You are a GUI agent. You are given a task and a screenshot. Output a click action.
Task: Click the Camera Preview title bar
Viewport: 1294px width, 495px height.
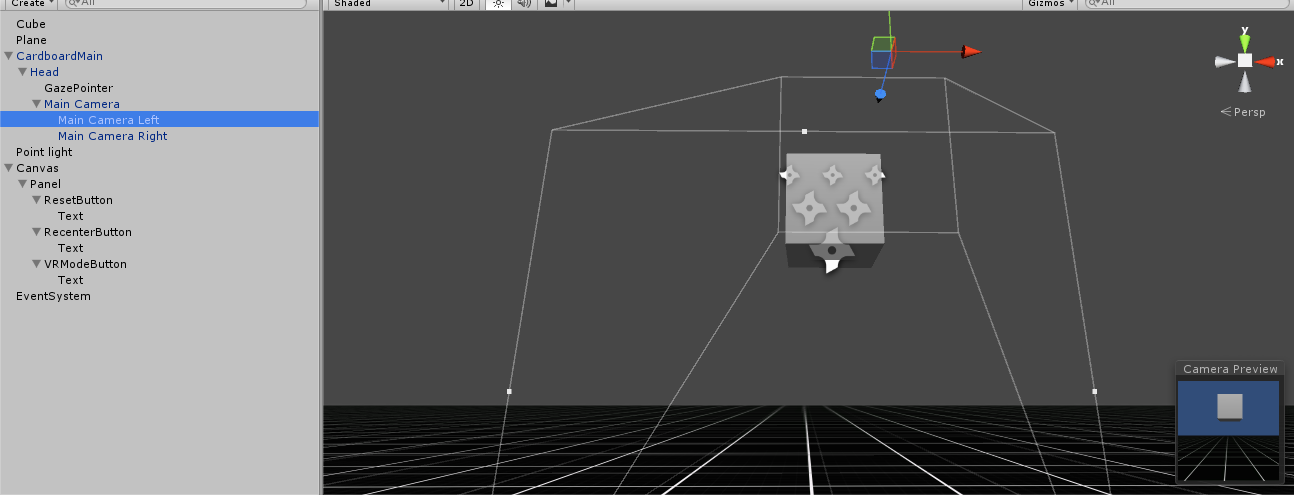click(x=1230, y=369)
